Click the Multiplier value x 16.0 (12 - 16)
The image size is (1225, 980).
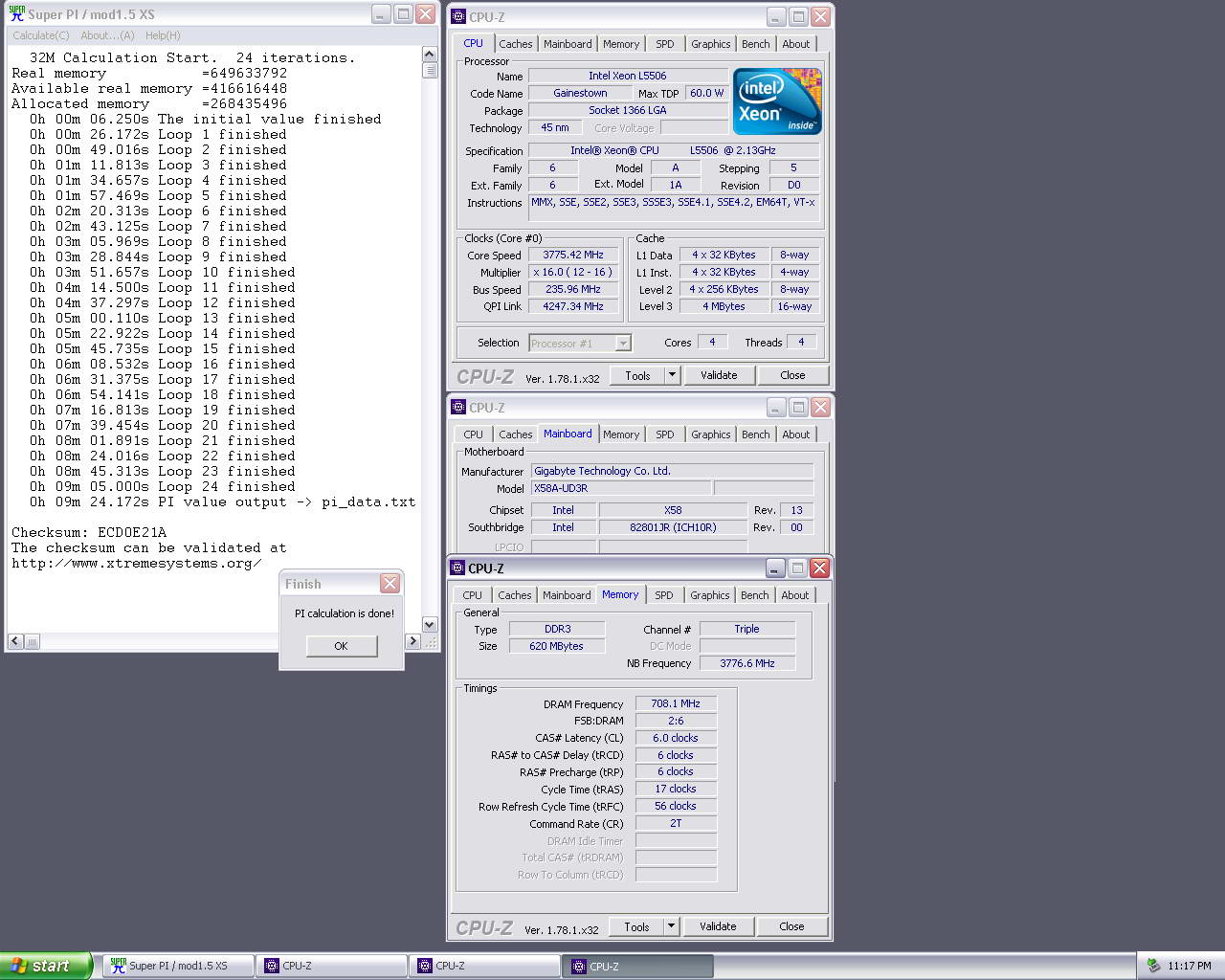coord(574,273)
